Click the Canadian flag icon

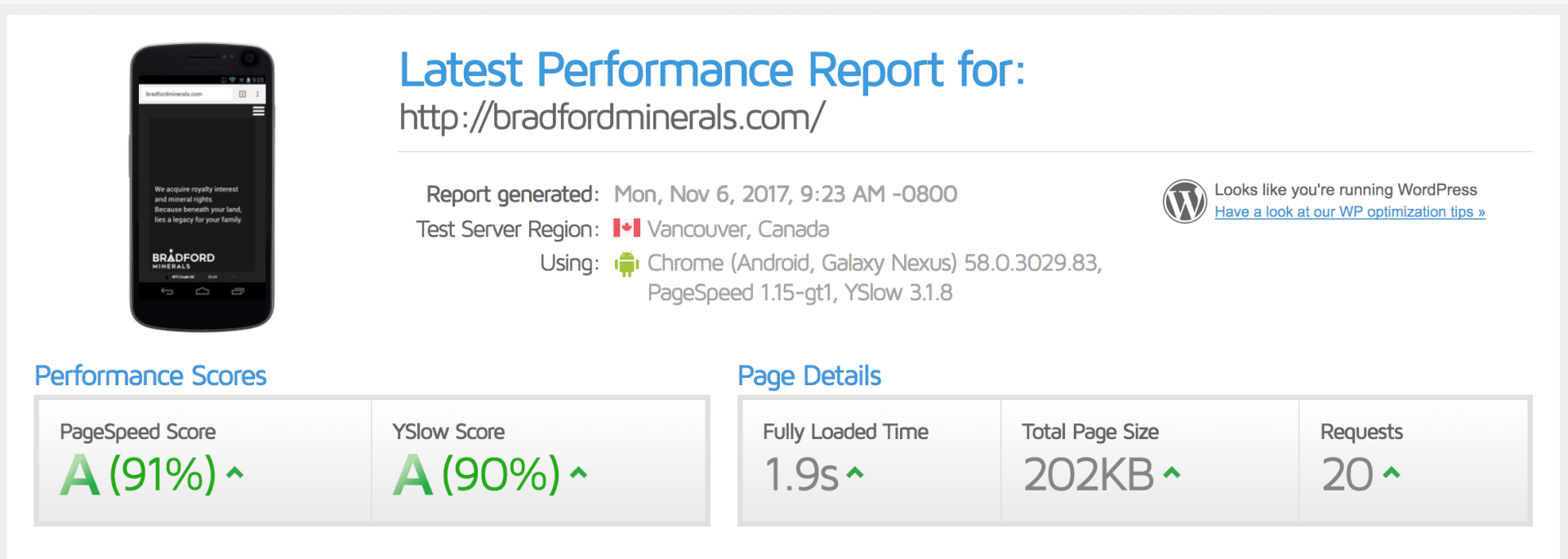[626, 228]
